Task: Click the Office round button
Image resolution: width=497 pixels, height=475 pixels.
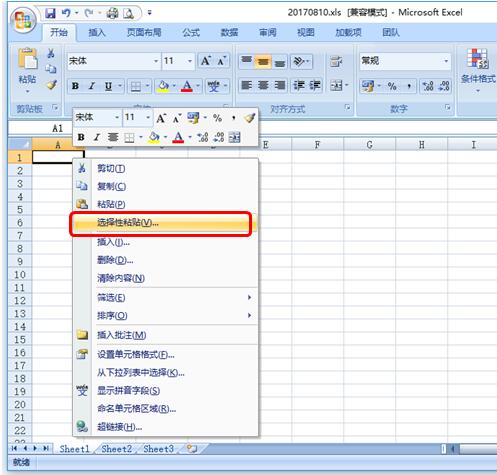Action: [23, 20]
